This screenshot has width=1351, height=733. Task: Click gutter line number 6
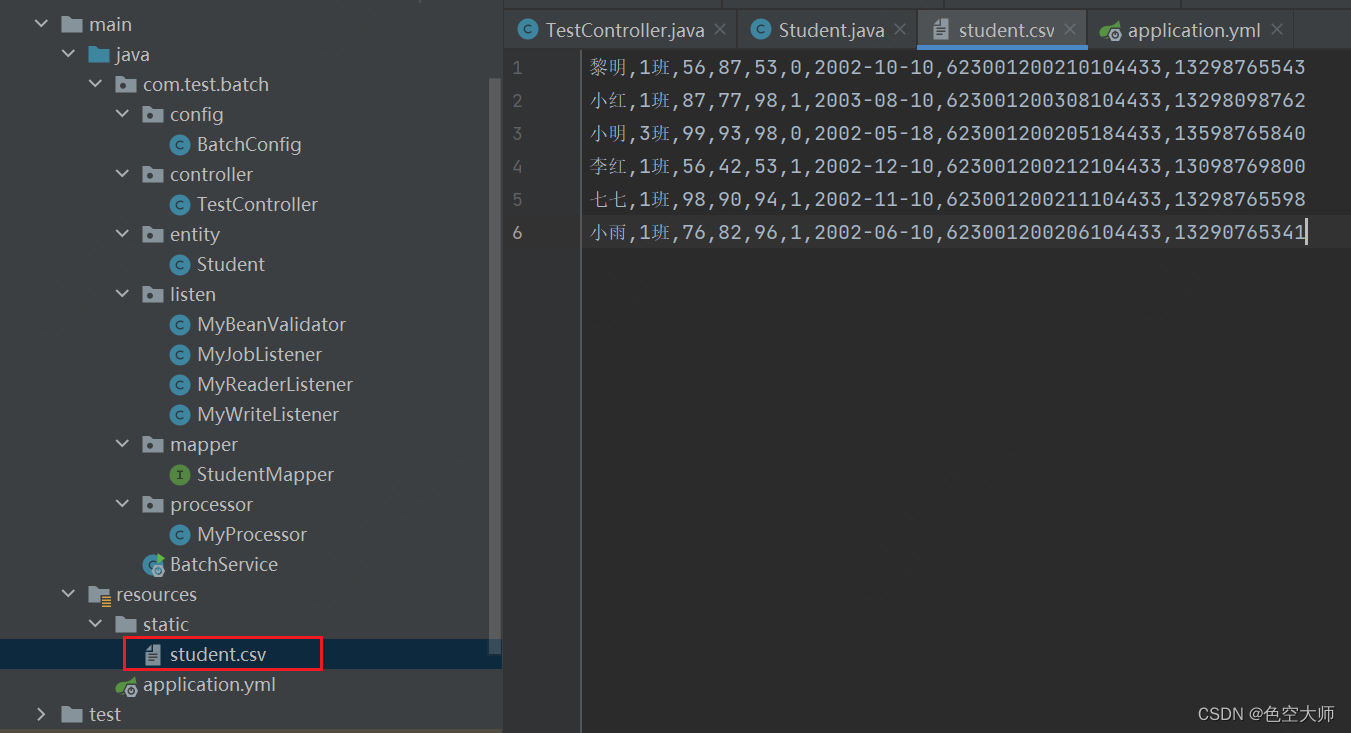[x=517, y=232]
